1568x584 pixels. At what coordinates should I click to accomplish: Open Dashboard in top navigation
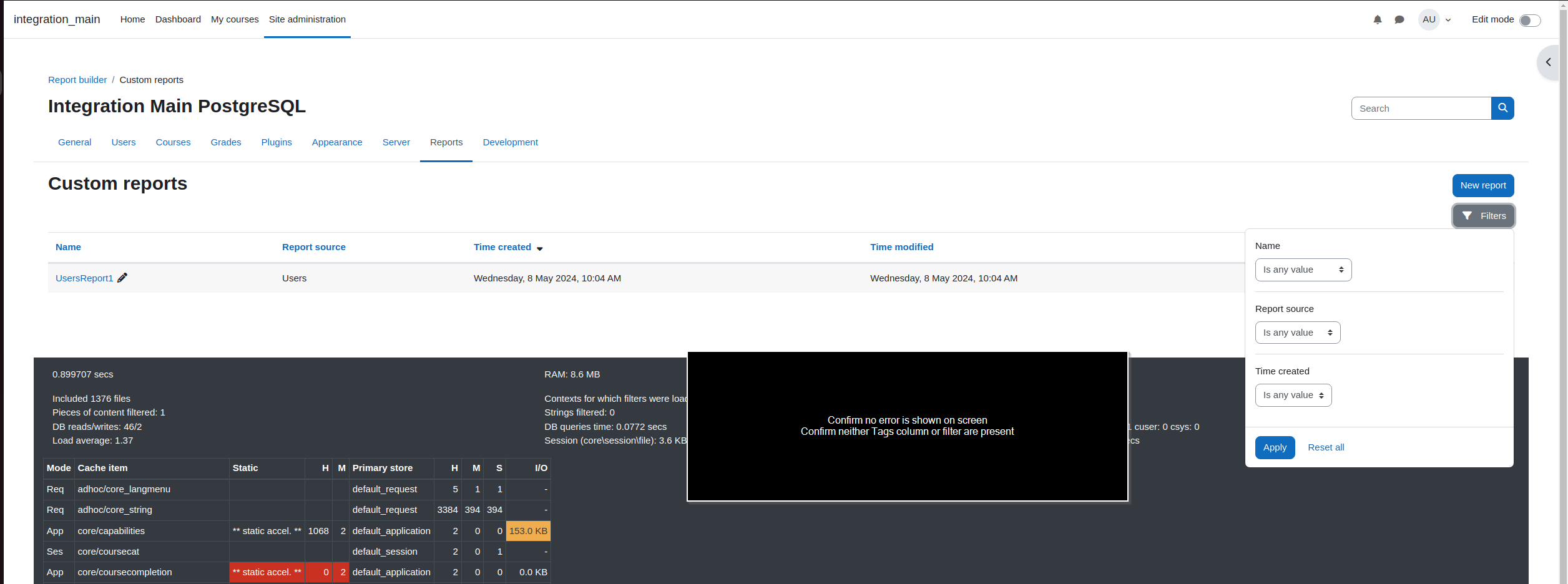pyautogui.click(x=178, y=19)
